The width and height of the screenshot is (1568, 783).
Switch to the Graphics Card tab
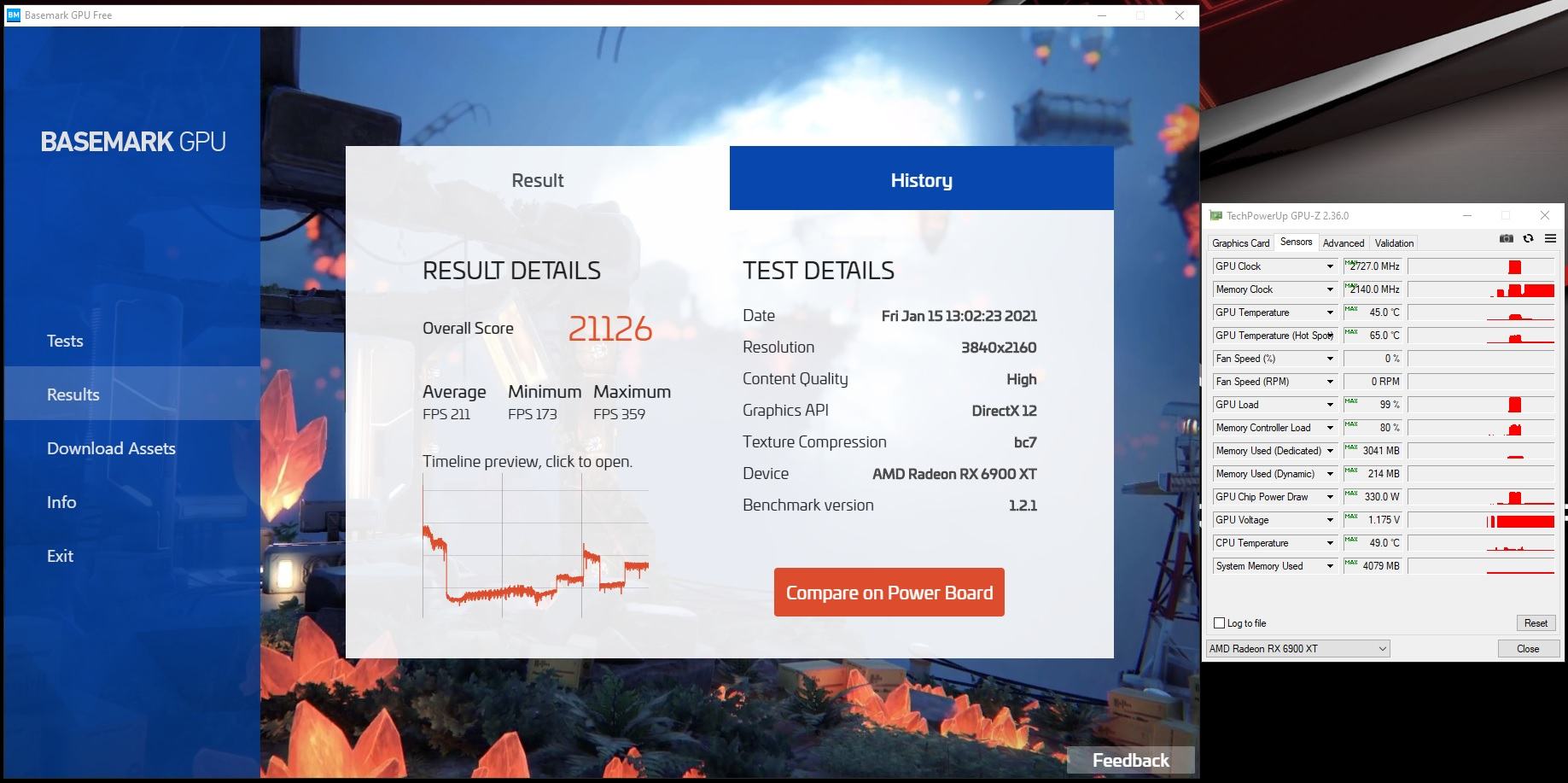pyautogui.click(x=1240, y=243)
